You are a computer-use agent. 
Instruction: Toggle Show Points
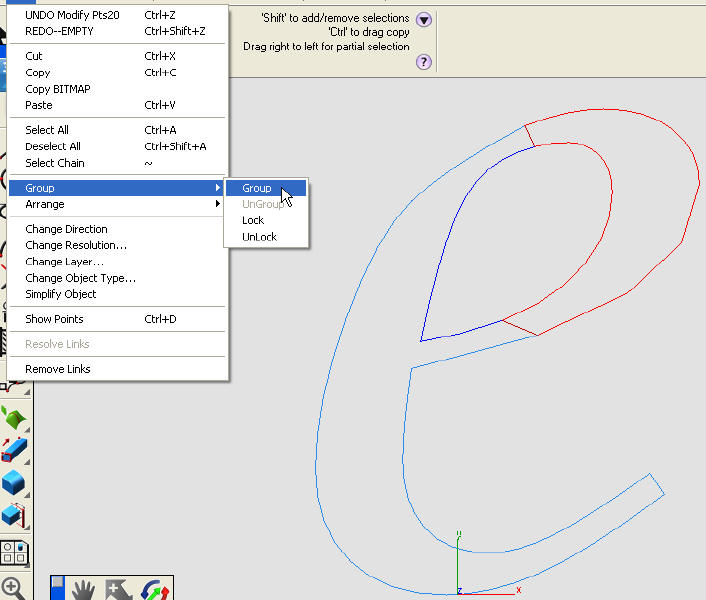(x=117, y=319)
